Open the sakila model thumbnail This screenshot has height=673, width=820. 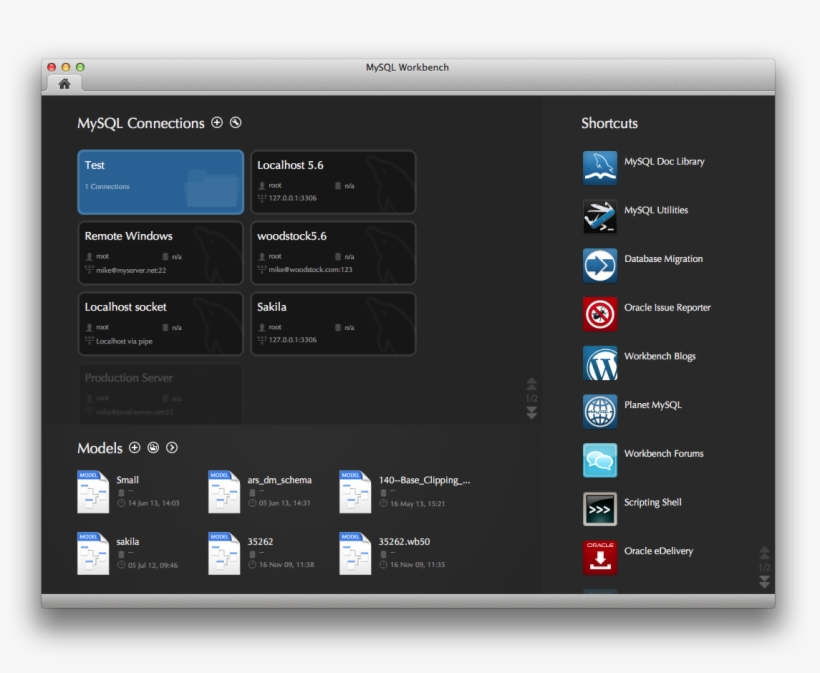click(x=93, y=554)
